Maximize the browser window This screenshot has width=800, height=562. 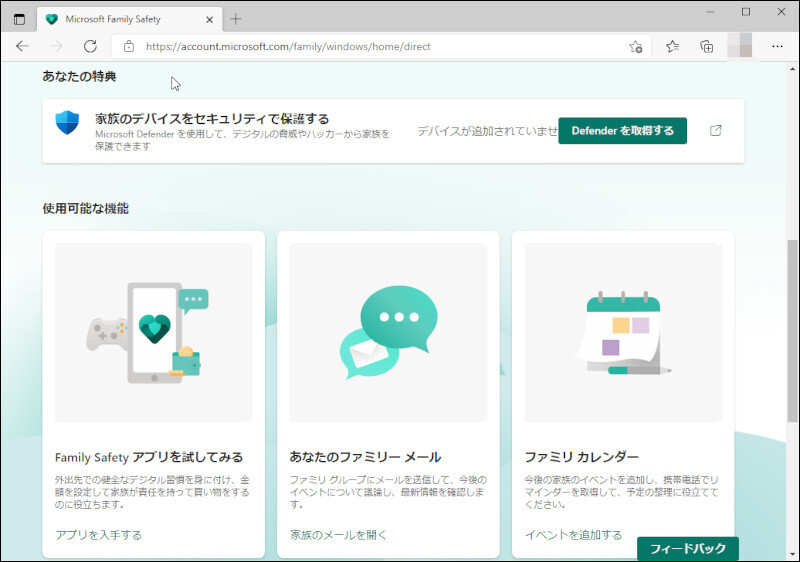coord(746,12)
